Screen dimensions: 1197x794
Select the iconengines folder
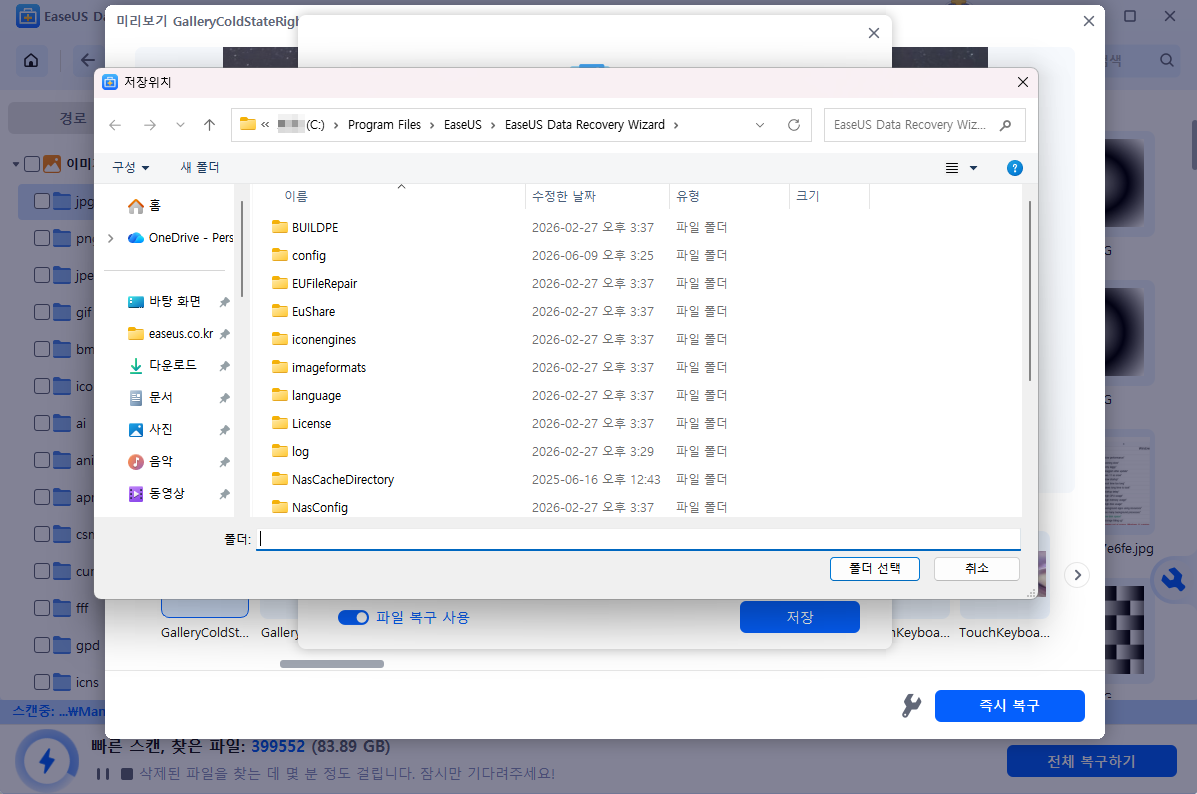(x=314, y=340)
